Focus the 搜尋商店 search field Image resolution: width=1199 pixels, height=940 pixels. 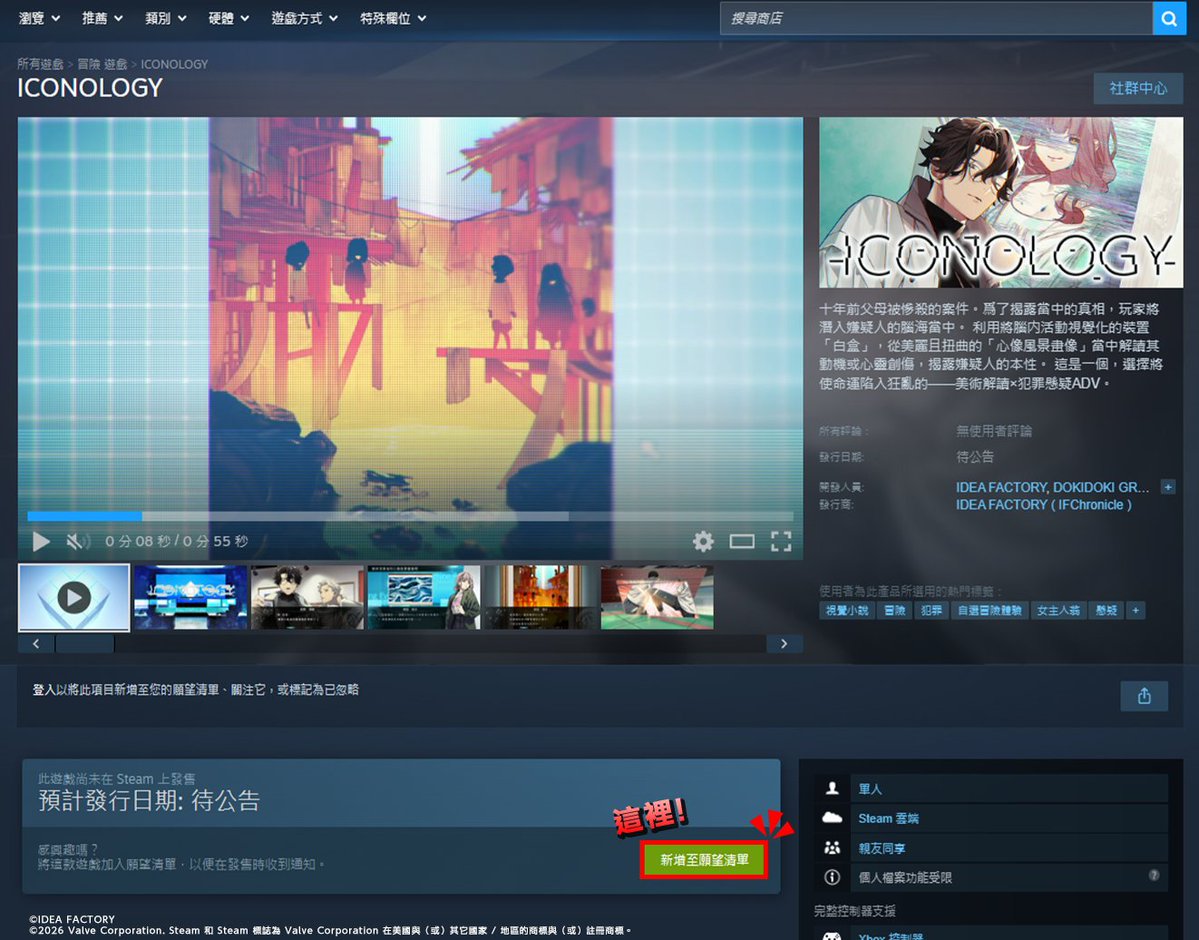pyautogui.click(x=936, y=18)
